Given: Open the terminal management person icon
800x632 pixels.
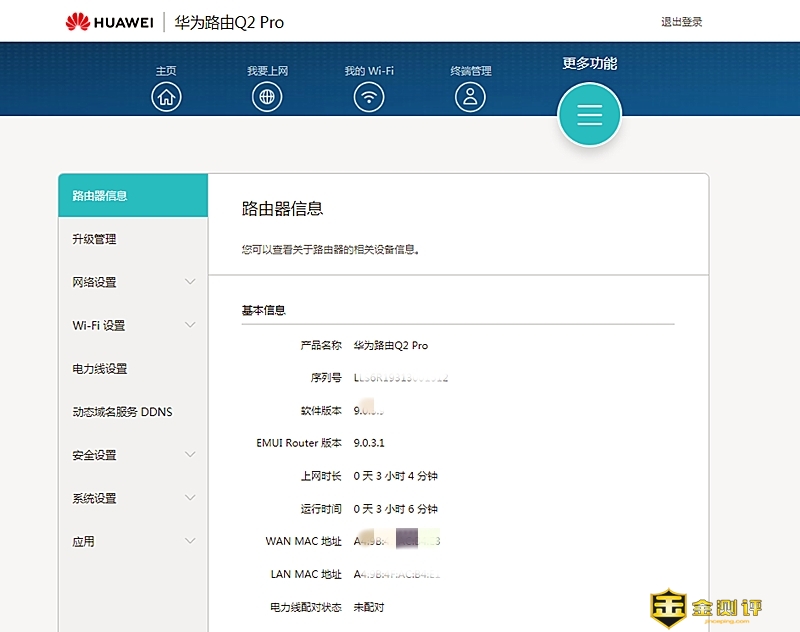Looking at the screenshot, I should 470,96.
